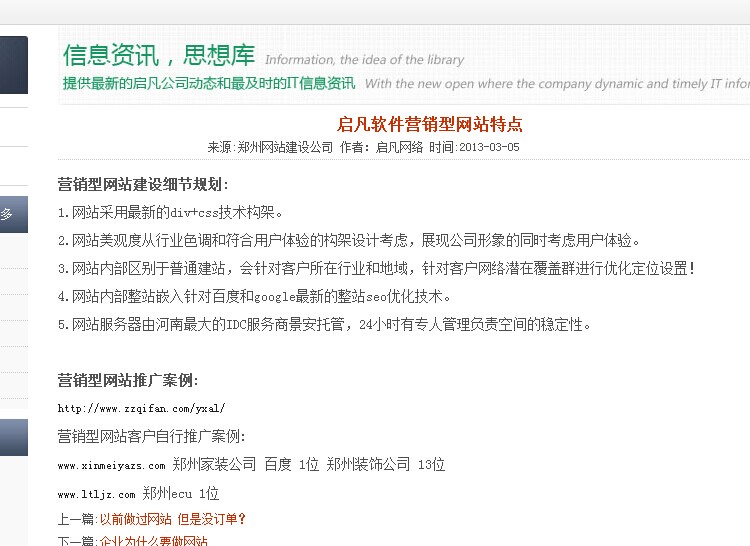Click the dark sidebar block at top left
This screenshot has width=750, height=546.
point(14,65)
